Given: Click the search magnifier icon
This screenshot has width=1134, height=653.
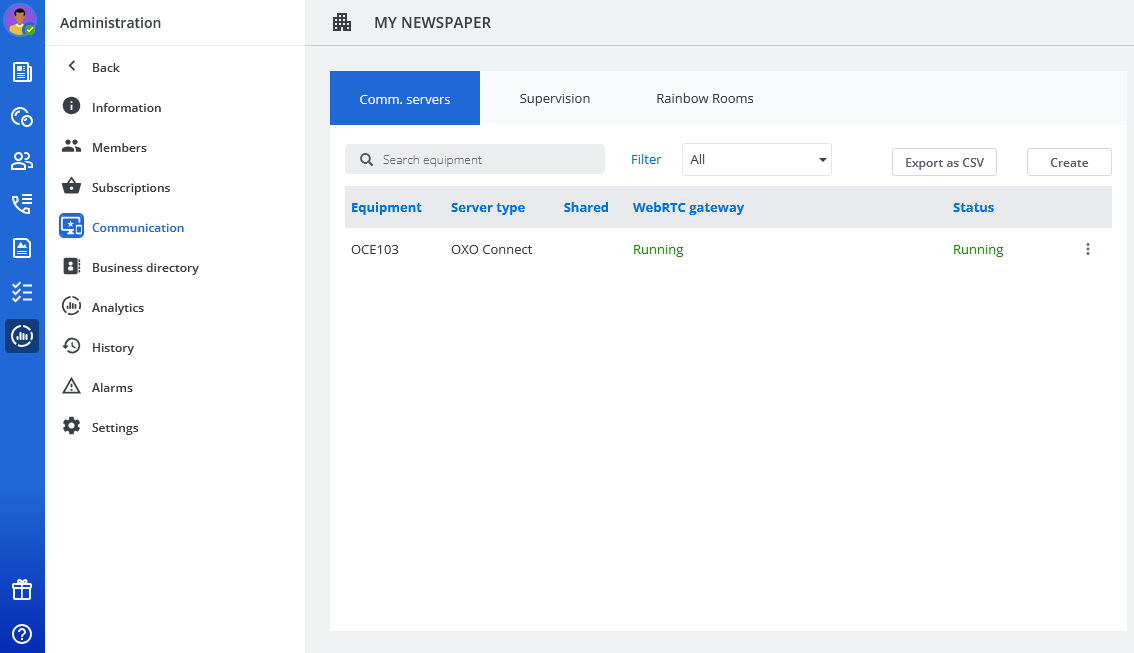Looking at the screenshot, I should [x=367, y=160].
